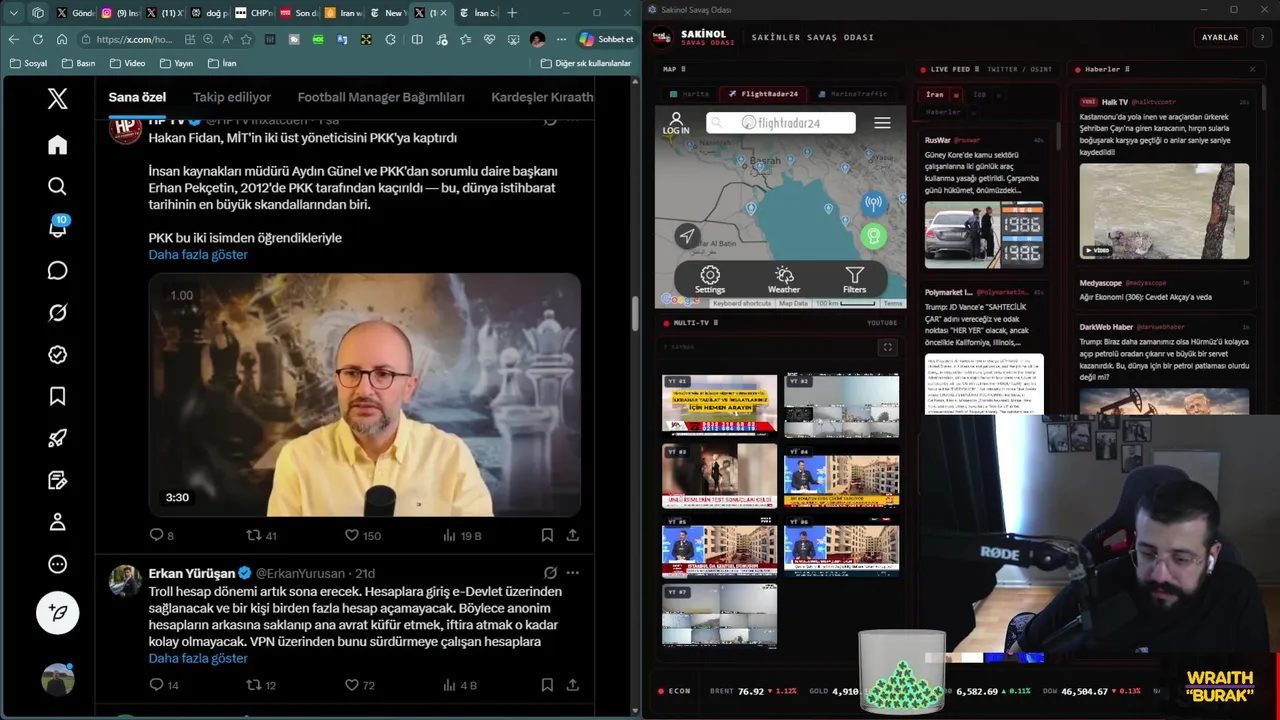The image size is (1280, 720).
Task: Switch to Football Manager Bağımlıları tab
Action: (x=381, y=97)
